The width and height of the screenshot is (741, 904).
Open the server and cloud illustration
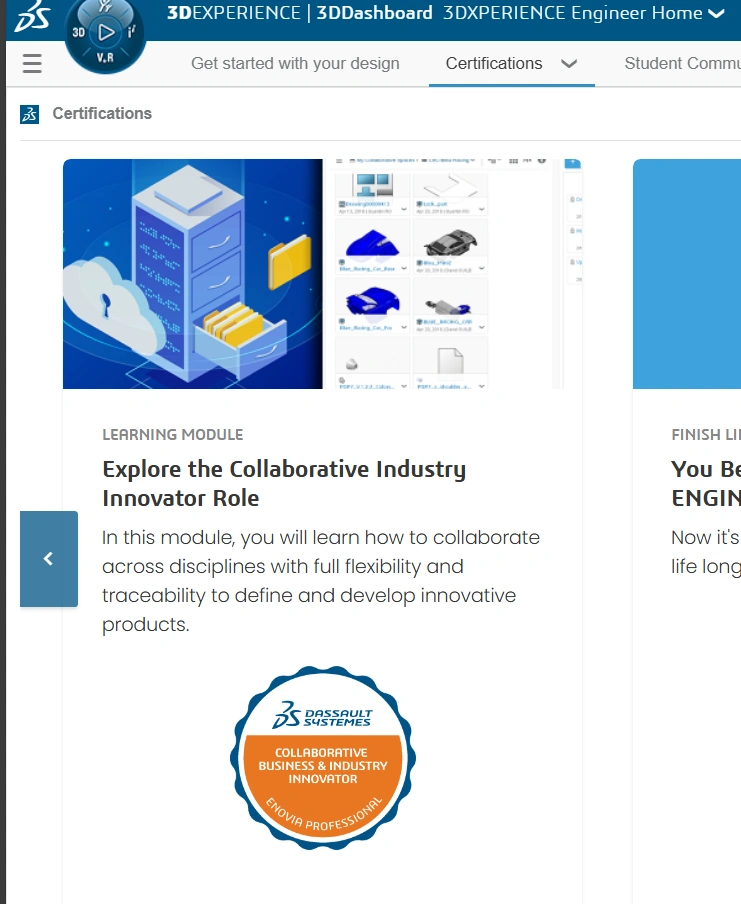point(193,274)
